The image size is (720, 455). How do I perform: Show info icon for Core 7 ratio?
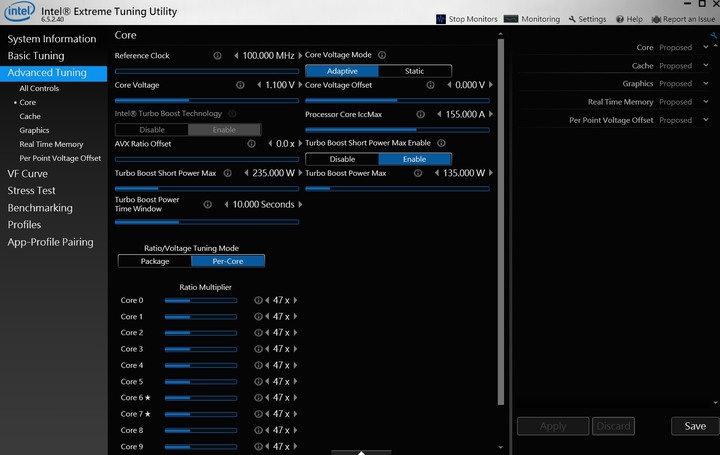259,414
